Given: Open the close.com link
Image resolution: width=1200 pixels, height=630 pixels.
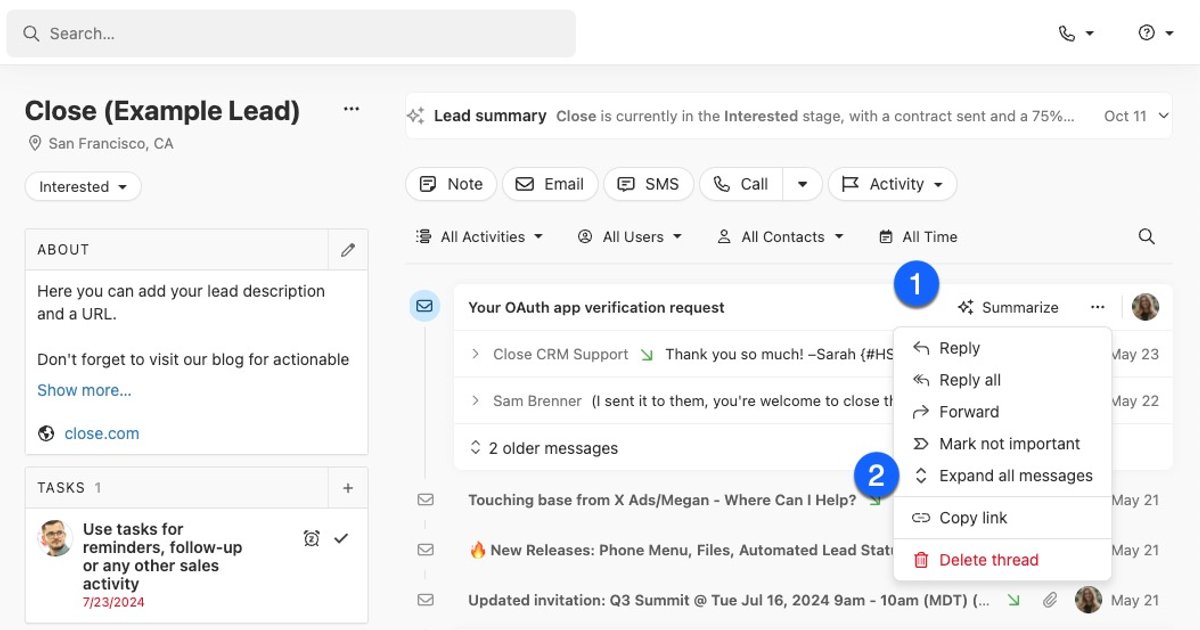Looking at the screenshot, I should point(102,433).
